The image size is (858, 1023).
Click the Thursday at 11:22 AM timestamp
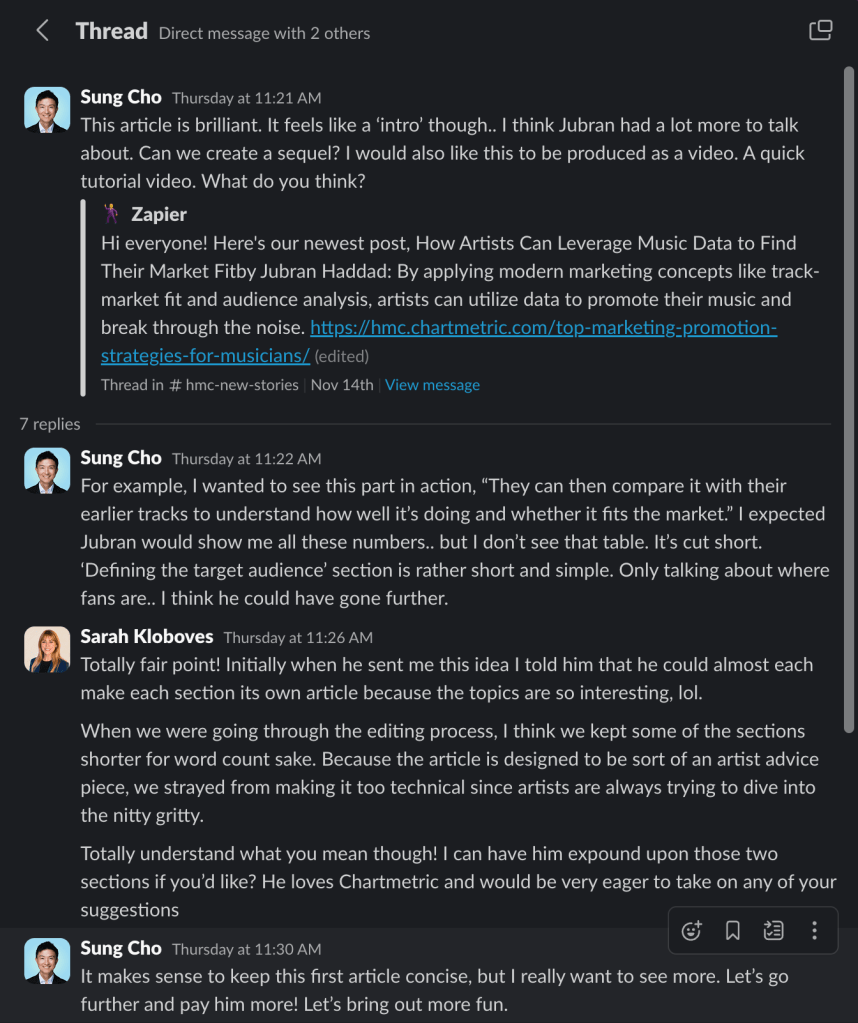[246, 459]
